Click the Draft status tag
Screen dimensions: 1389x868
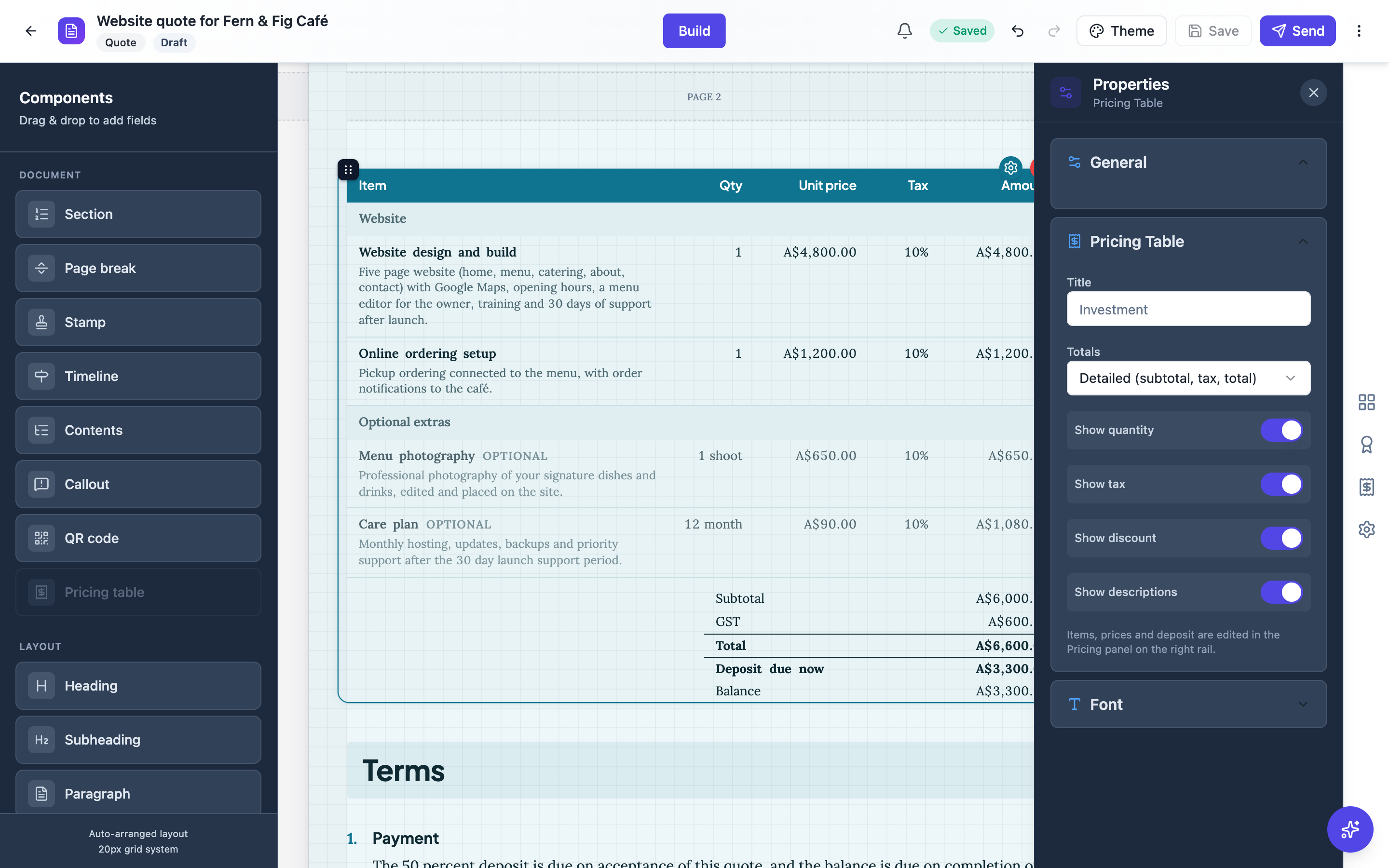pos(174,42)
